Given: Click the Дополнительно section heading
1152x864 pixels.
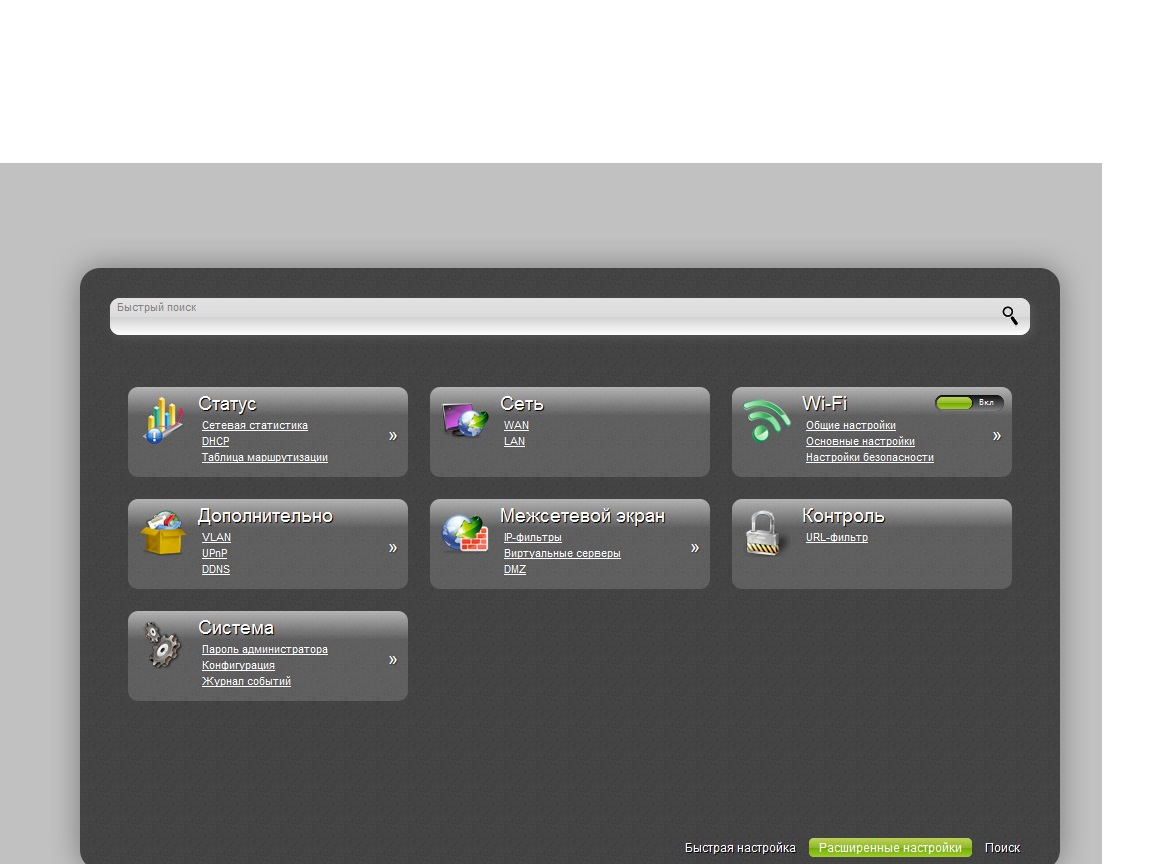Looking at the screenshot, I should tap(265, 516).
